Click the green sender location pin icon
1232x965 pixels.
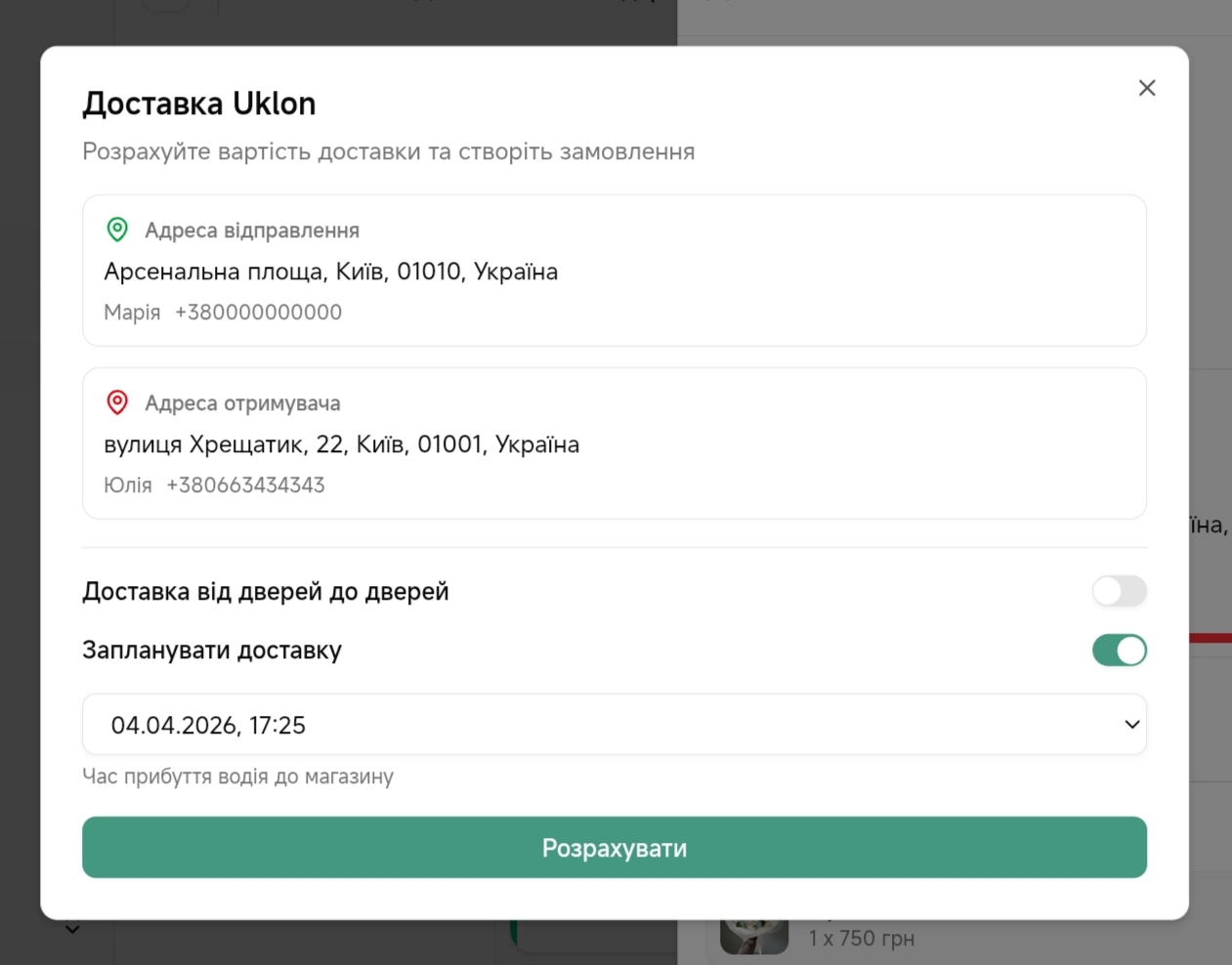pyautogui.click(x=117, y=230)
